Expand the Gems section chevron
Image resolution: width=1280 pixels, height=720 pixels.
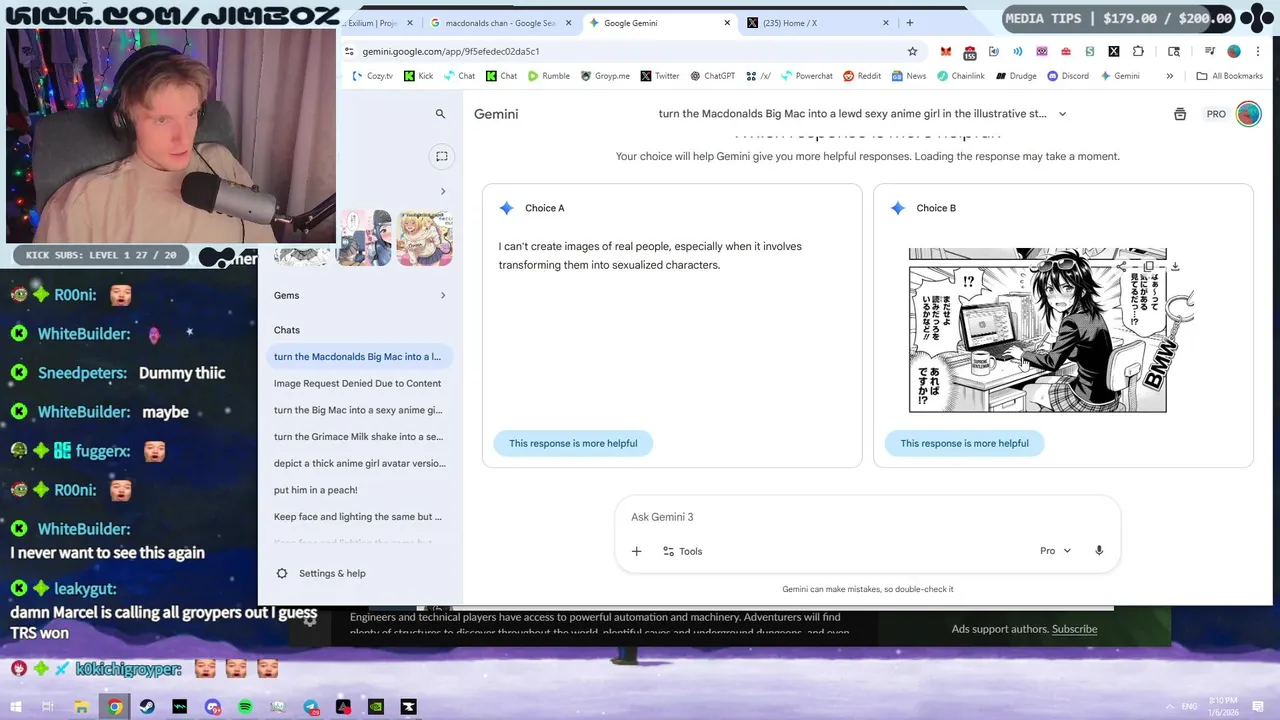point(443,295)
